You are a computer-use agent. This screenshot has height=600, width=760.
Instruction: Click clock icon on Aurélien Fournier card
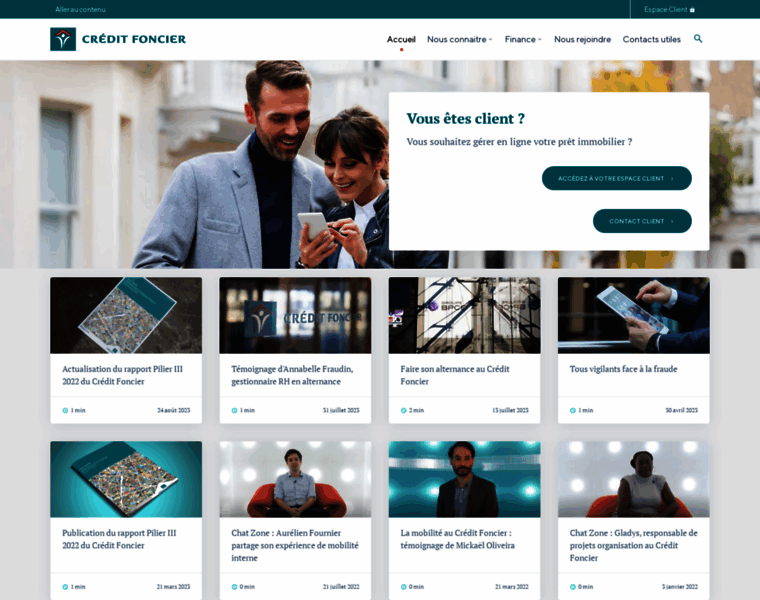coord(234,587)
